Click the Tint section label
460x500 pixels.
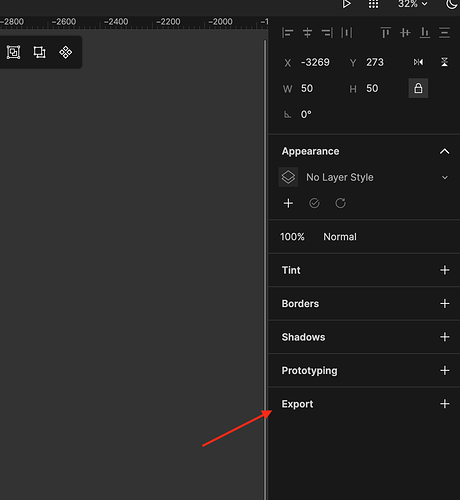(291, 270)
